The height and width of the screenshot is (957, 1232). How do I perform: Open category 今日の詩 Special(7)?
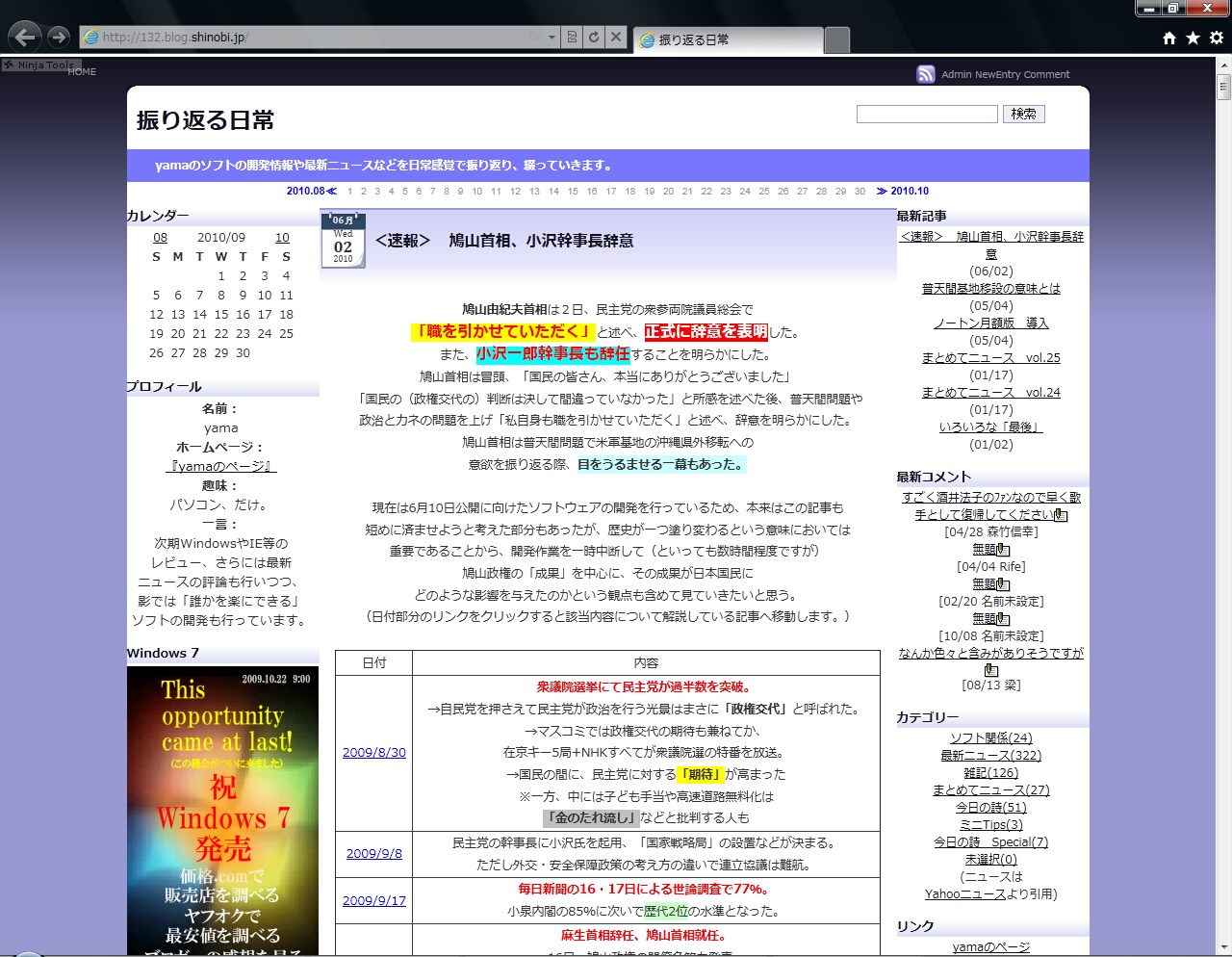tap(991, 841)
